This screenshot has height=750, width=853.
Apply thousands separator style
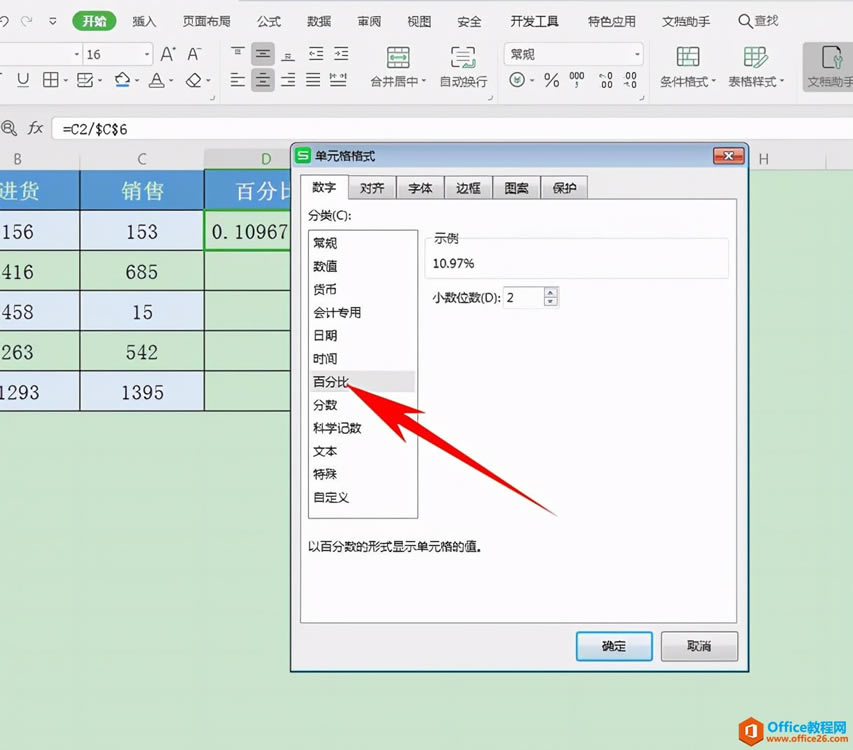click(577, 79)
